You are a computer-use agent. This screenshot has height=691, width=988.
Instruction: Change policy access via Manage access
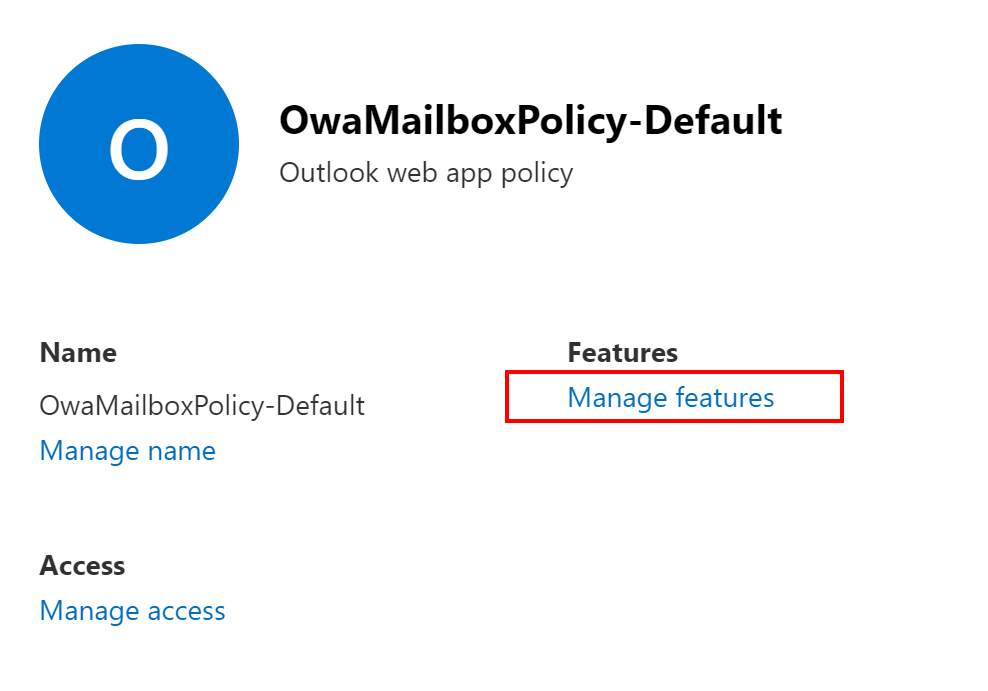coord(132,610)
